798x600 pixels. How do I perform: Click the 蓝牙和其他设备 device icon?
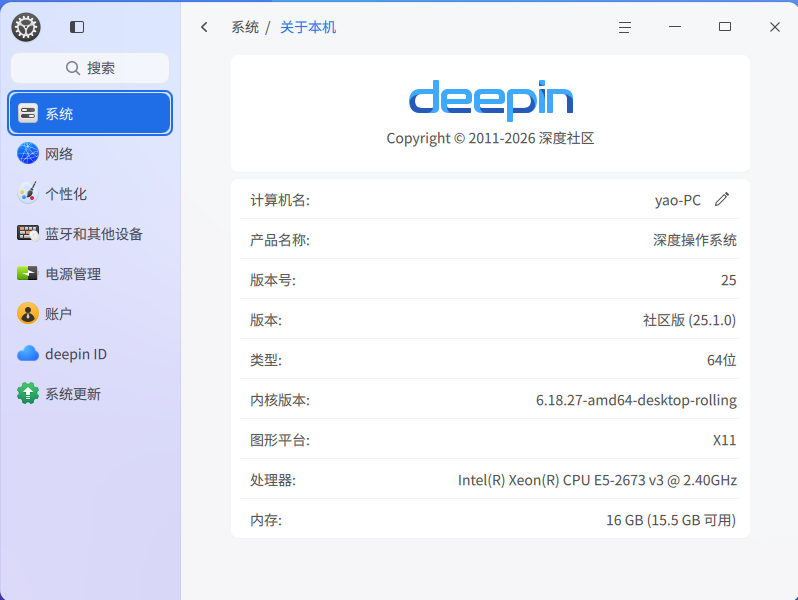coord(28,234)
